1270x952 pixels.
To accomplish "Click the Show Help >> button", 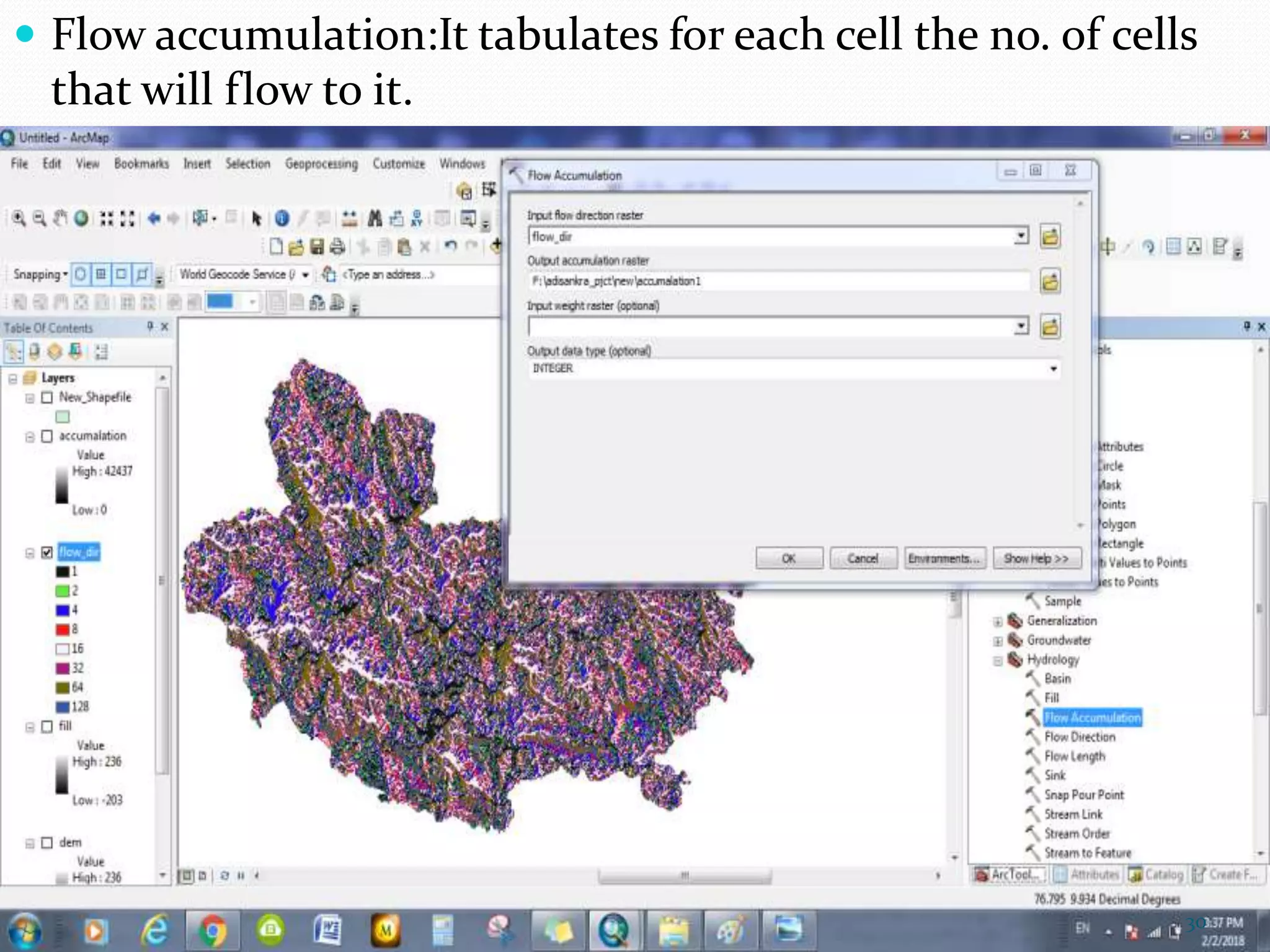I will (x=1037, y=558).
